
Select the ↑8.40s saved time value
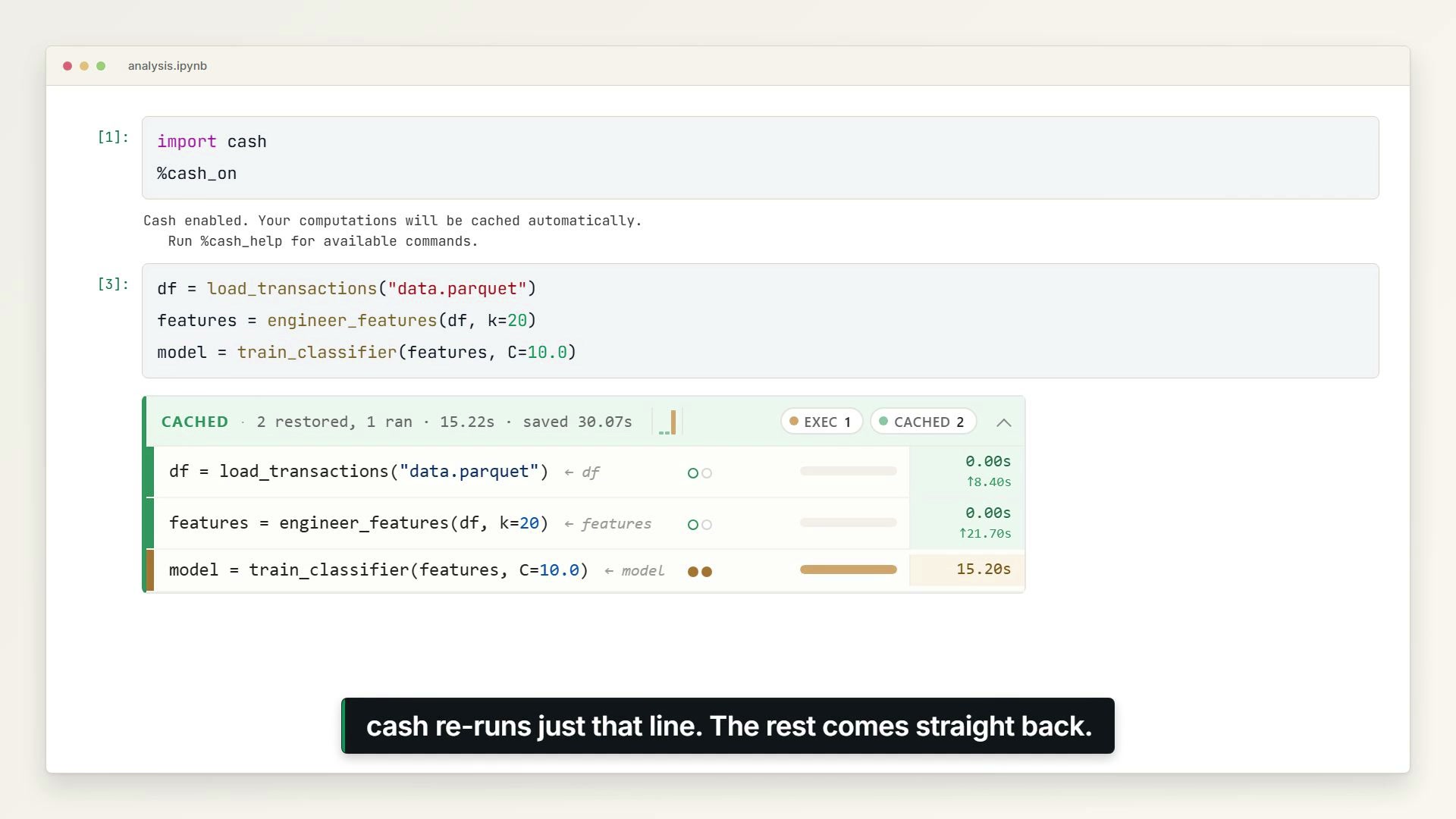[x=988, y=482]
